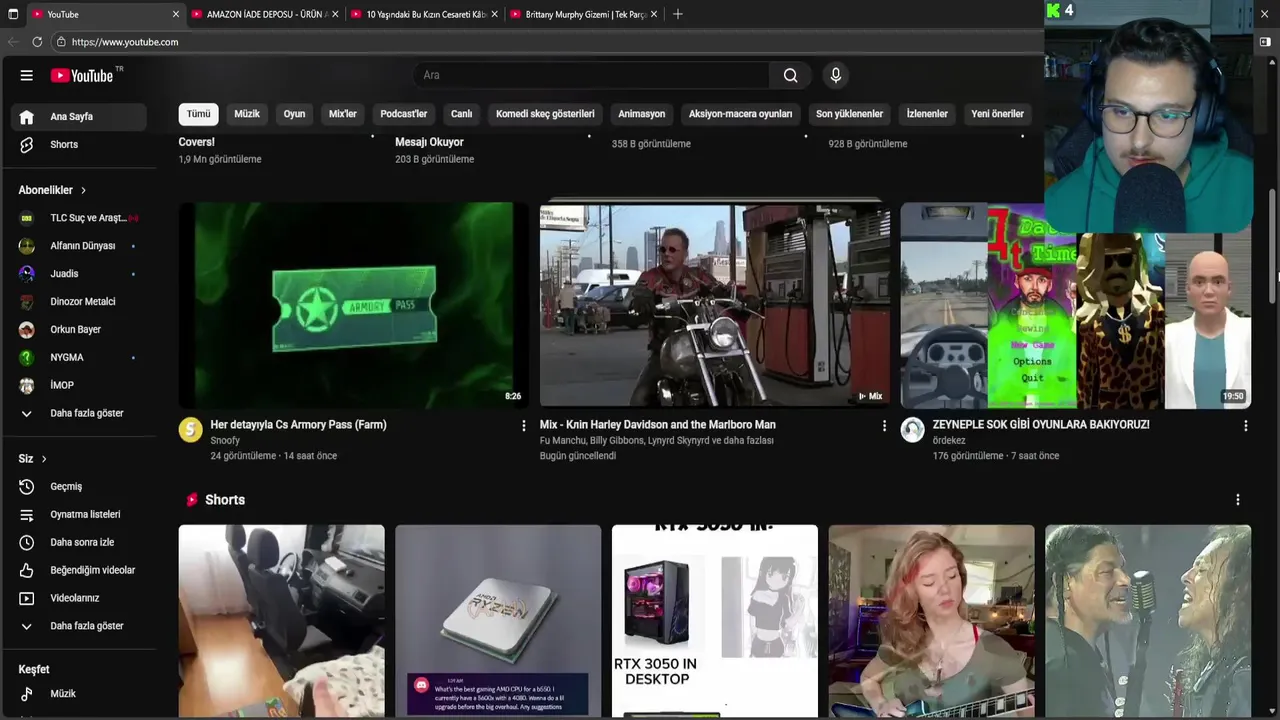The width and height of the screenshot is (1280, 720).
Task: Open Shorts in the sidebar
Action: pyautogui.click(x=79, y=144)
